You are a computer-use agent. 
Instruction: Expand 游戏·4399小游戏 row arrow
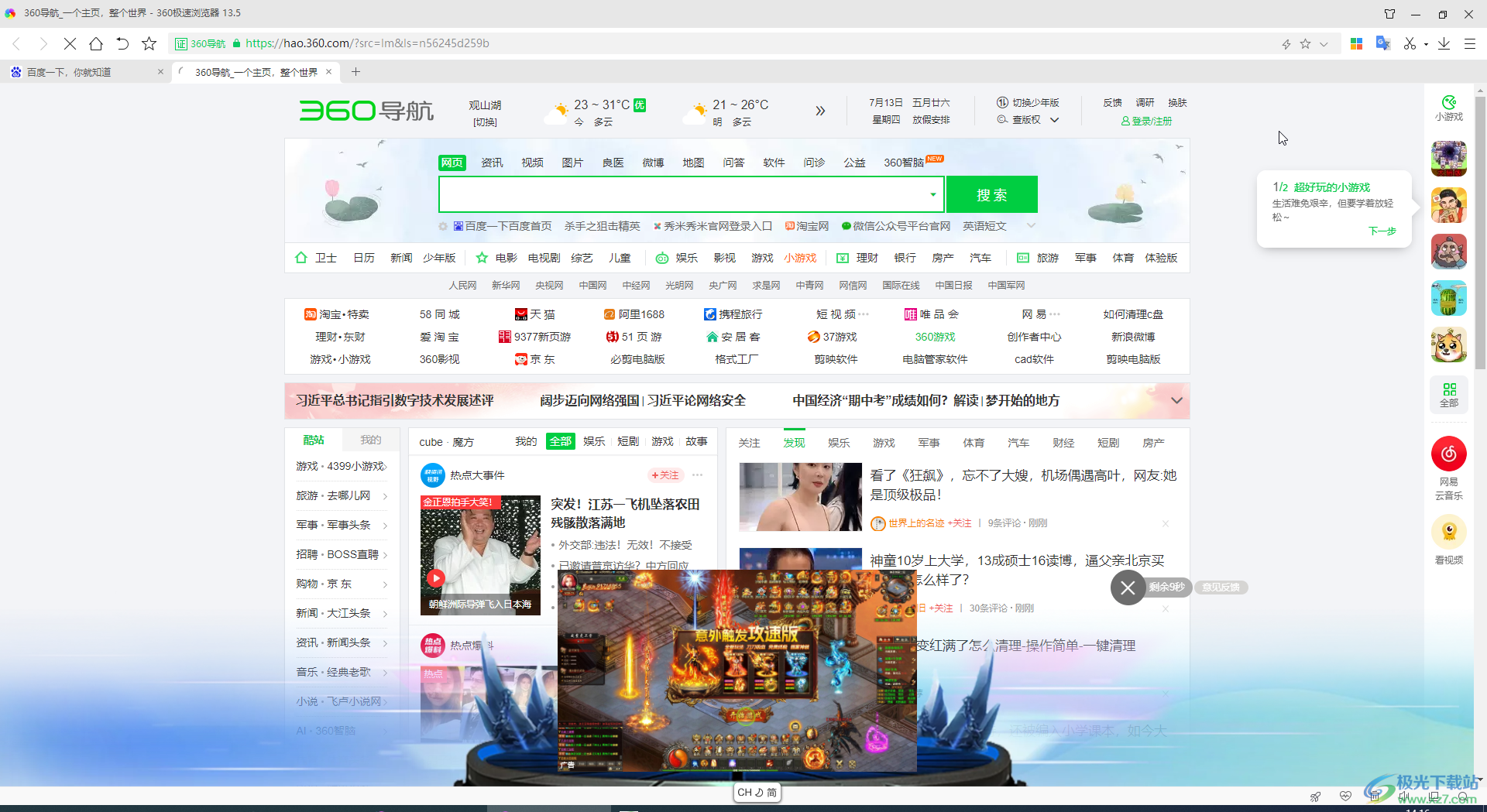pos(385,466)
